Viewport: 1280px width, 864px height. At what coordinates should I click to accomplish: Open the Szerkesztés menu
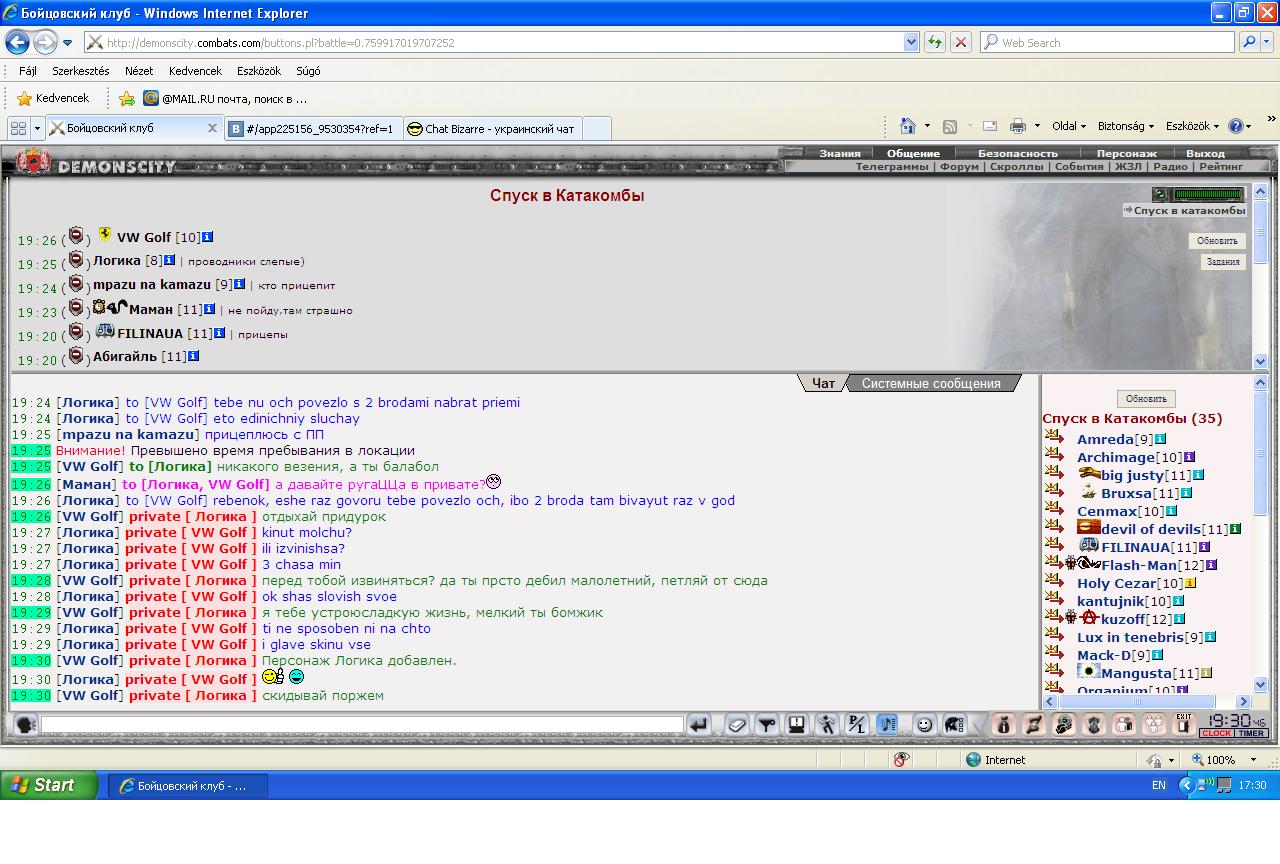[x=81, y=71]
